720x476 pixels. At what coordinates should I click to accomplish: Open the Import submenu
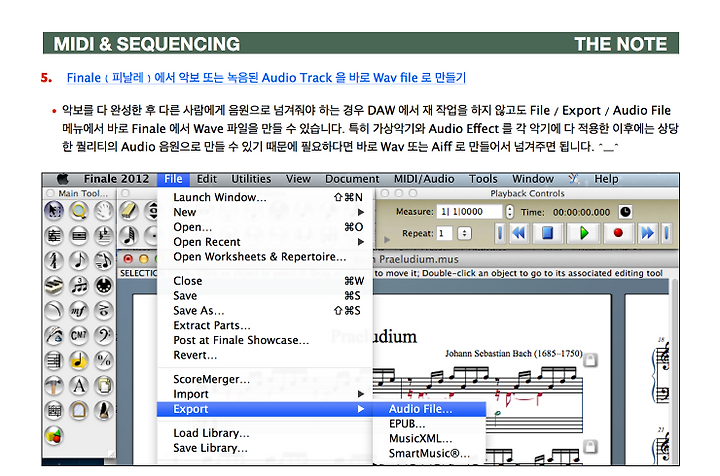265,394
